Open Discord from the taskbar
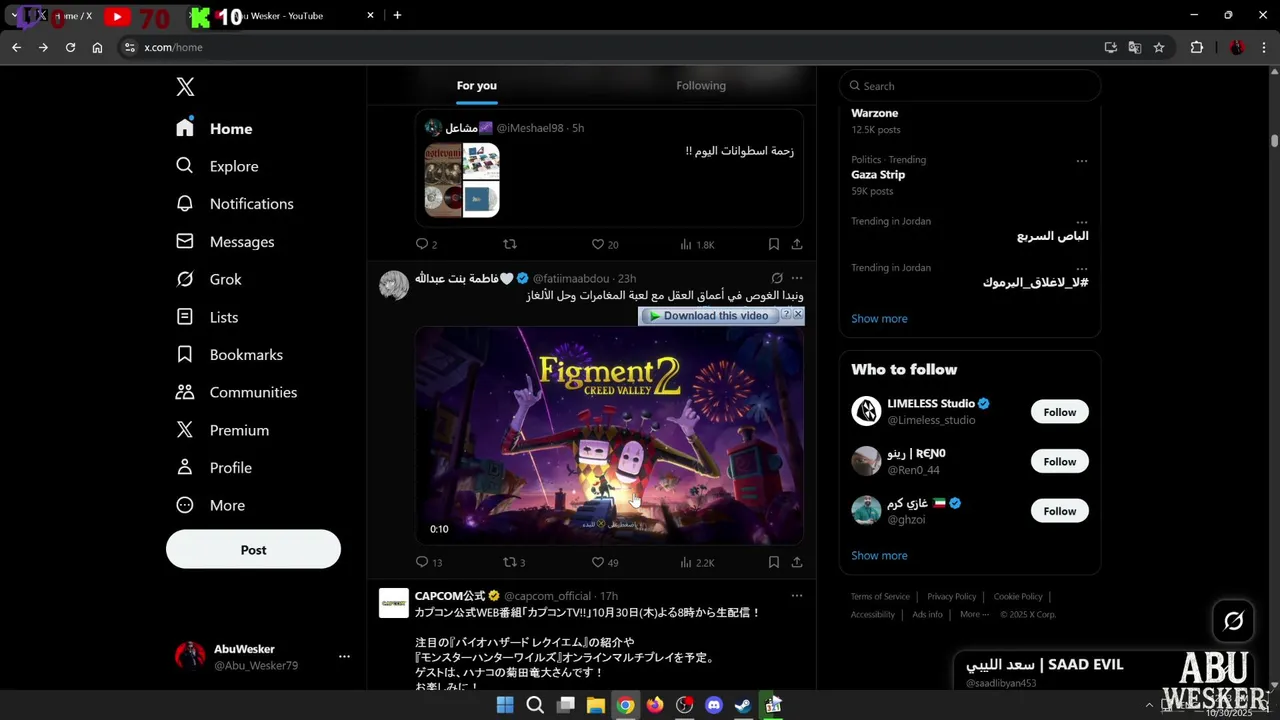Viewport: 1280px width, 720px height. click(x=714, y=705)
